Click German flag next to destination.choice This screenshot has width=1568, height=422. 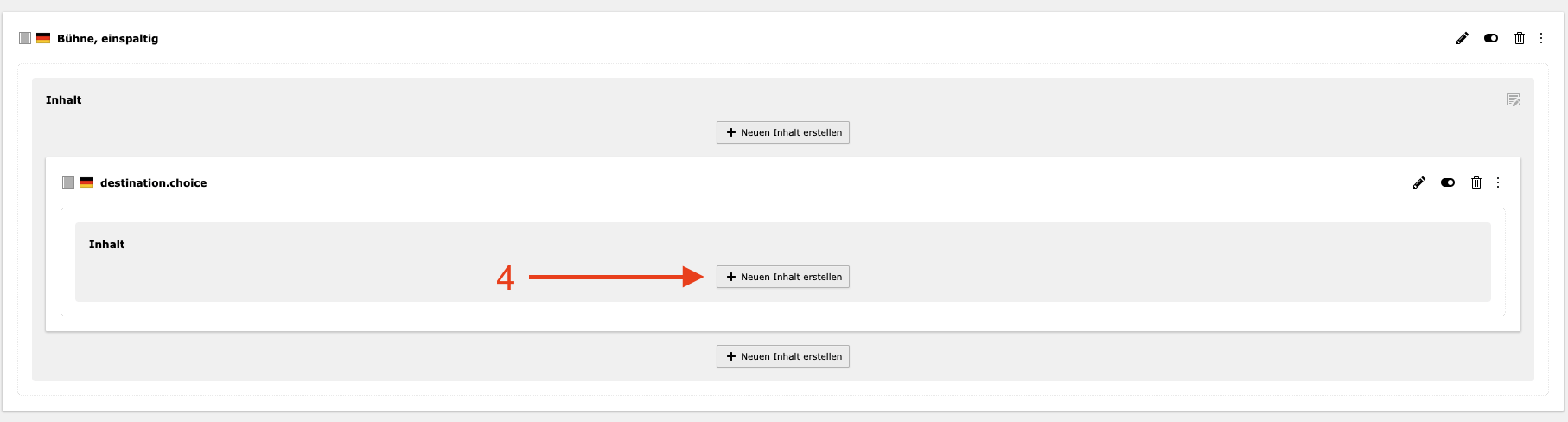tap(86, 182)
